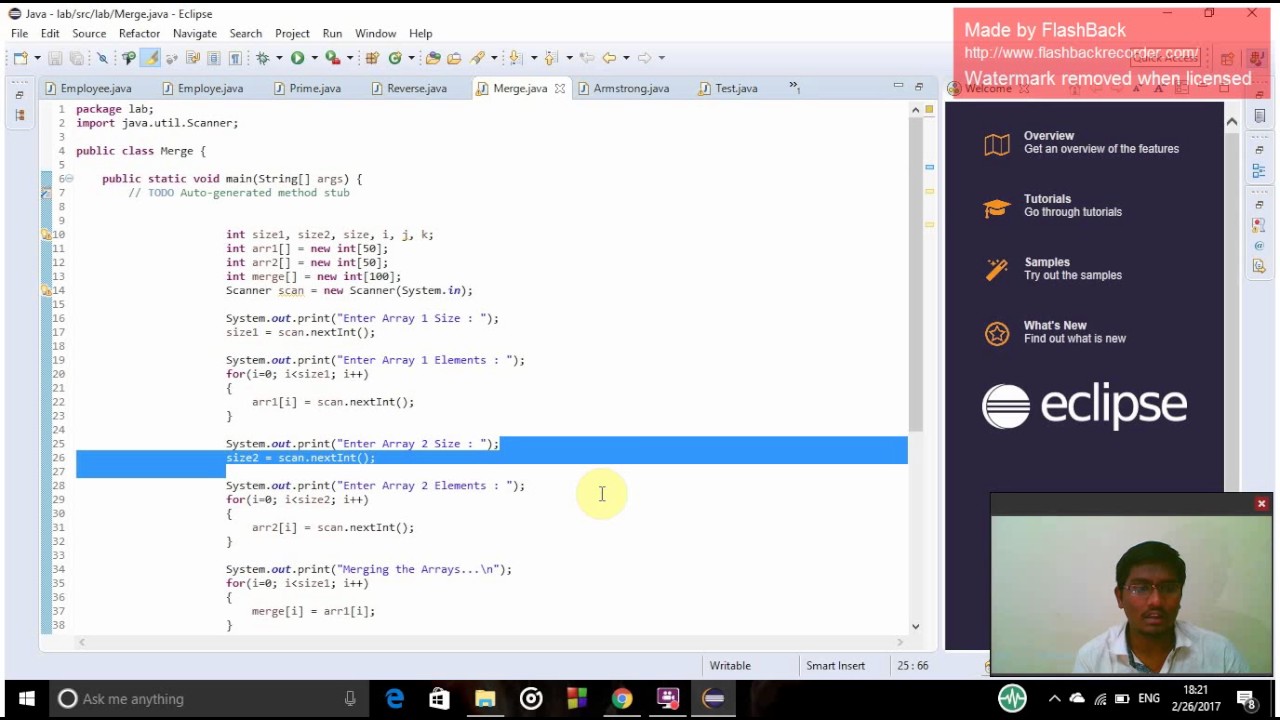Open the Source menu
This screenshot has width=1280, height=720.
(x=89, y=33)
